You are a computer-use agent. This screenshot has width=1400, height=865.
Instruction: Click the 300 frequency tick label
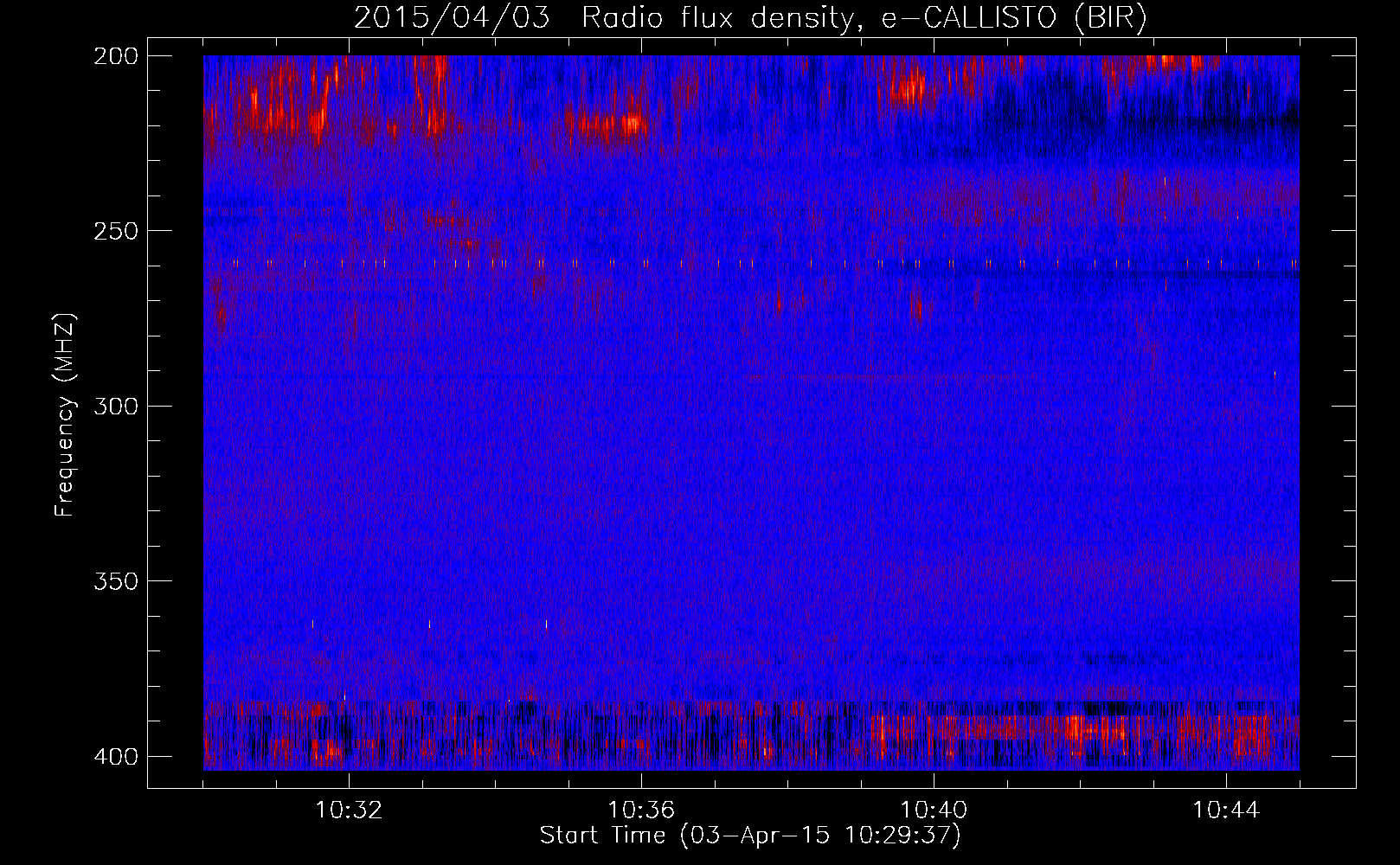[115, 406]
